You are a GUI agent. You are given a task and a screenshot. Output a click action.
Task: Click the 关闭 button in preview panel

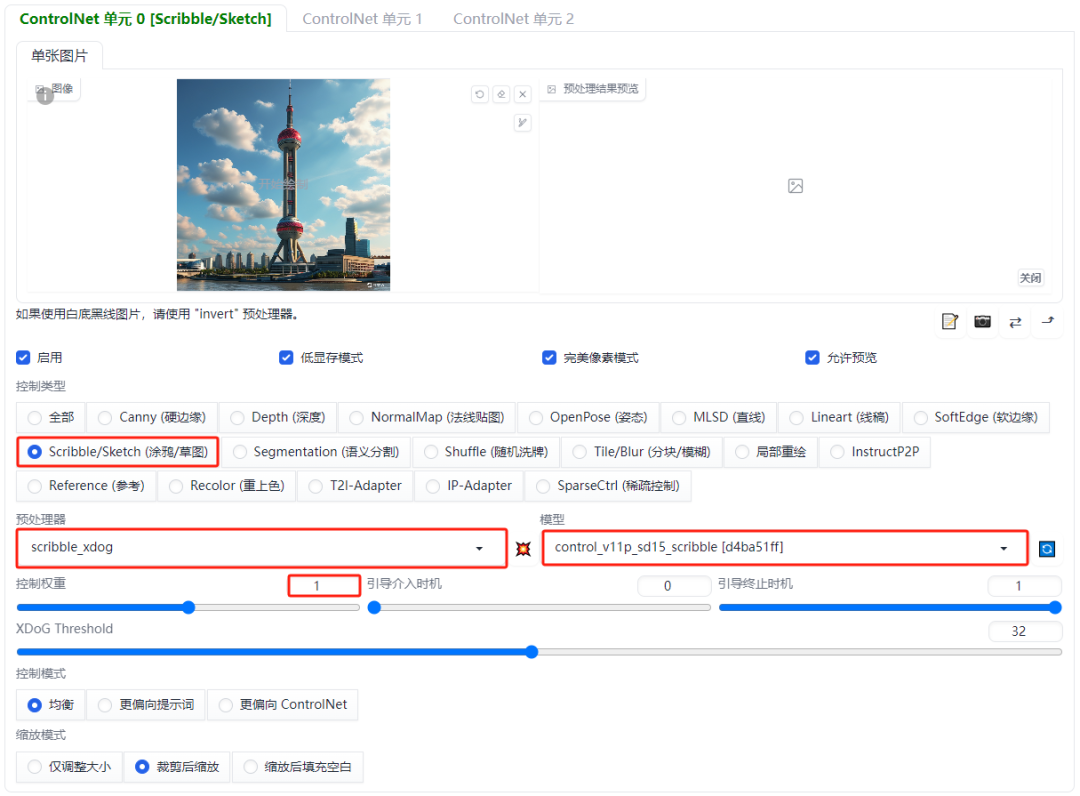click(x=1030, y=278)
